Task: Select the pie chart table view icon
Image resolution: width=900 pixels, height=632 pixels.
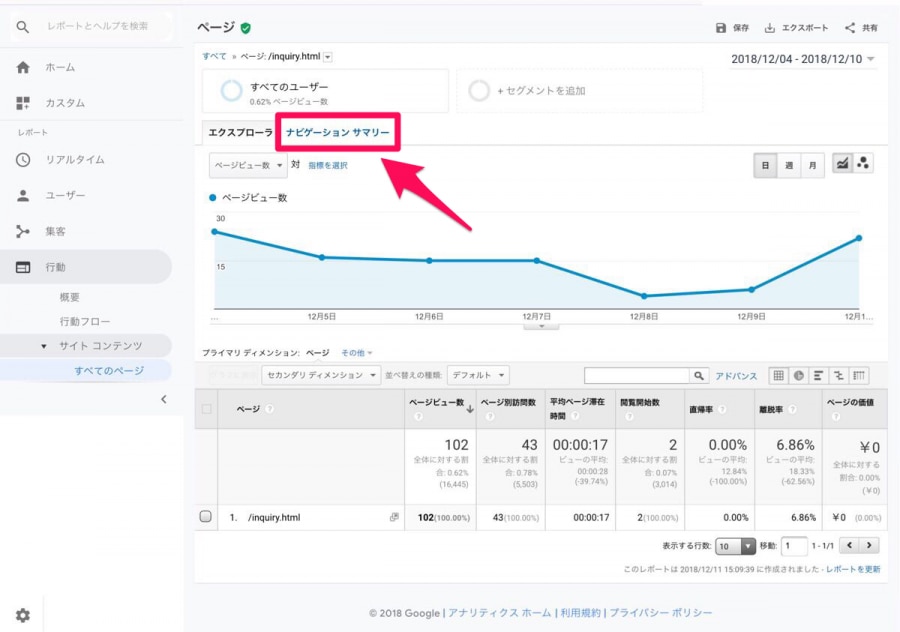Action: click(799, 376)
